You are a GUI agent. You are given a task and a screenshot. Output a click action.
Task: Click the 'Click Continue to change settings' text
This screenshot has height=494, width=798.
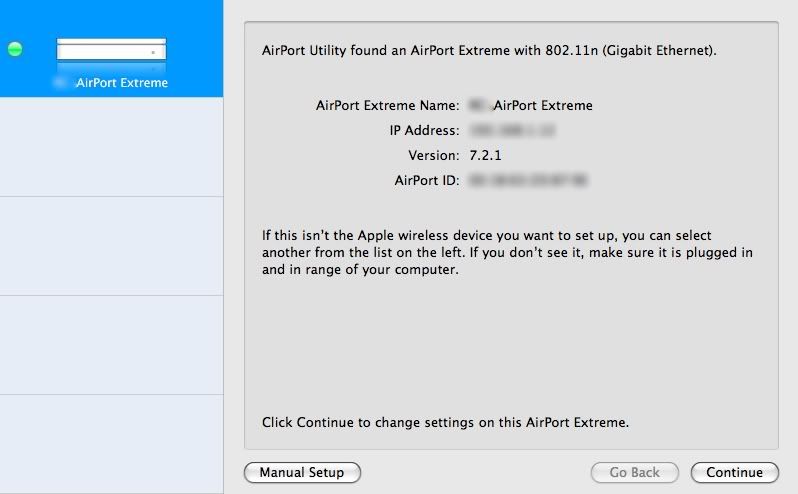point(445,422)
